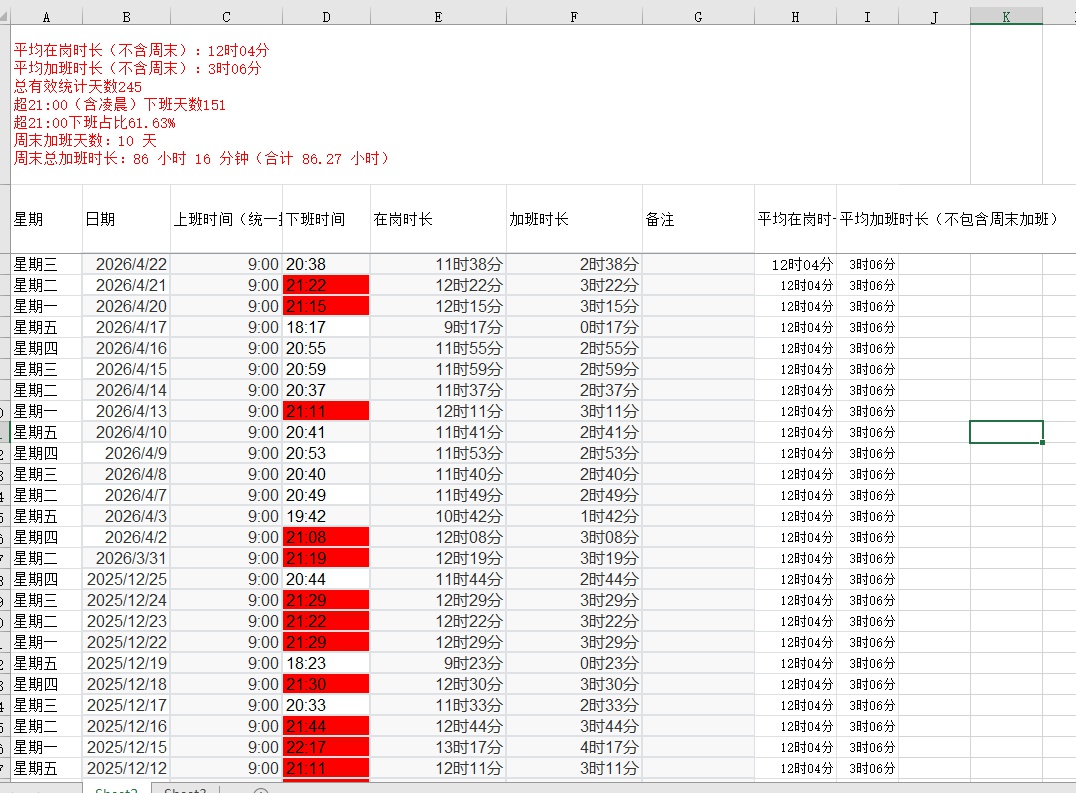
Task: Click the '20:59' off-work time cell
Action: [326, 369]
